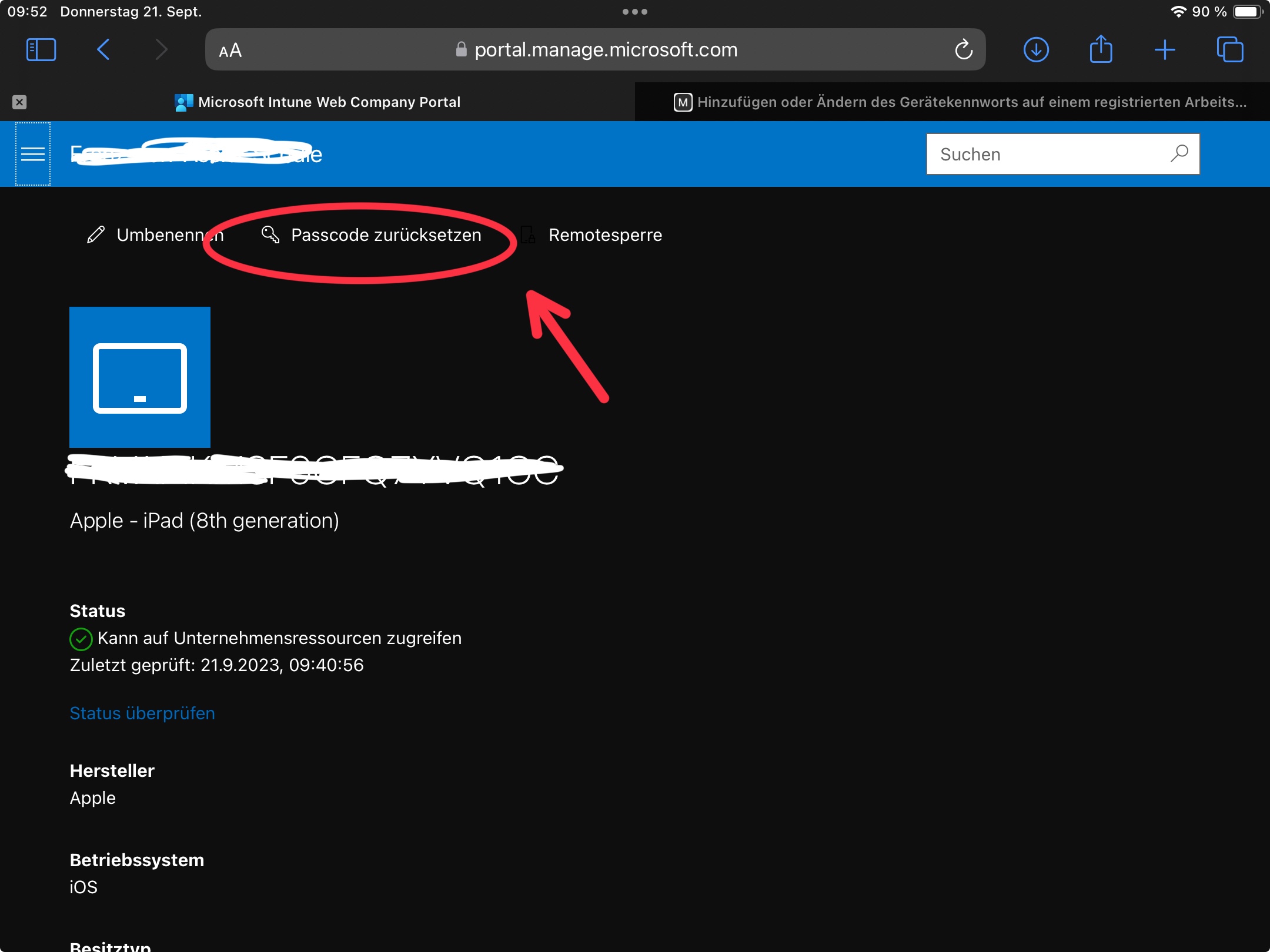Close the current tab with X
1270x952 pixels.
point(19,102)
